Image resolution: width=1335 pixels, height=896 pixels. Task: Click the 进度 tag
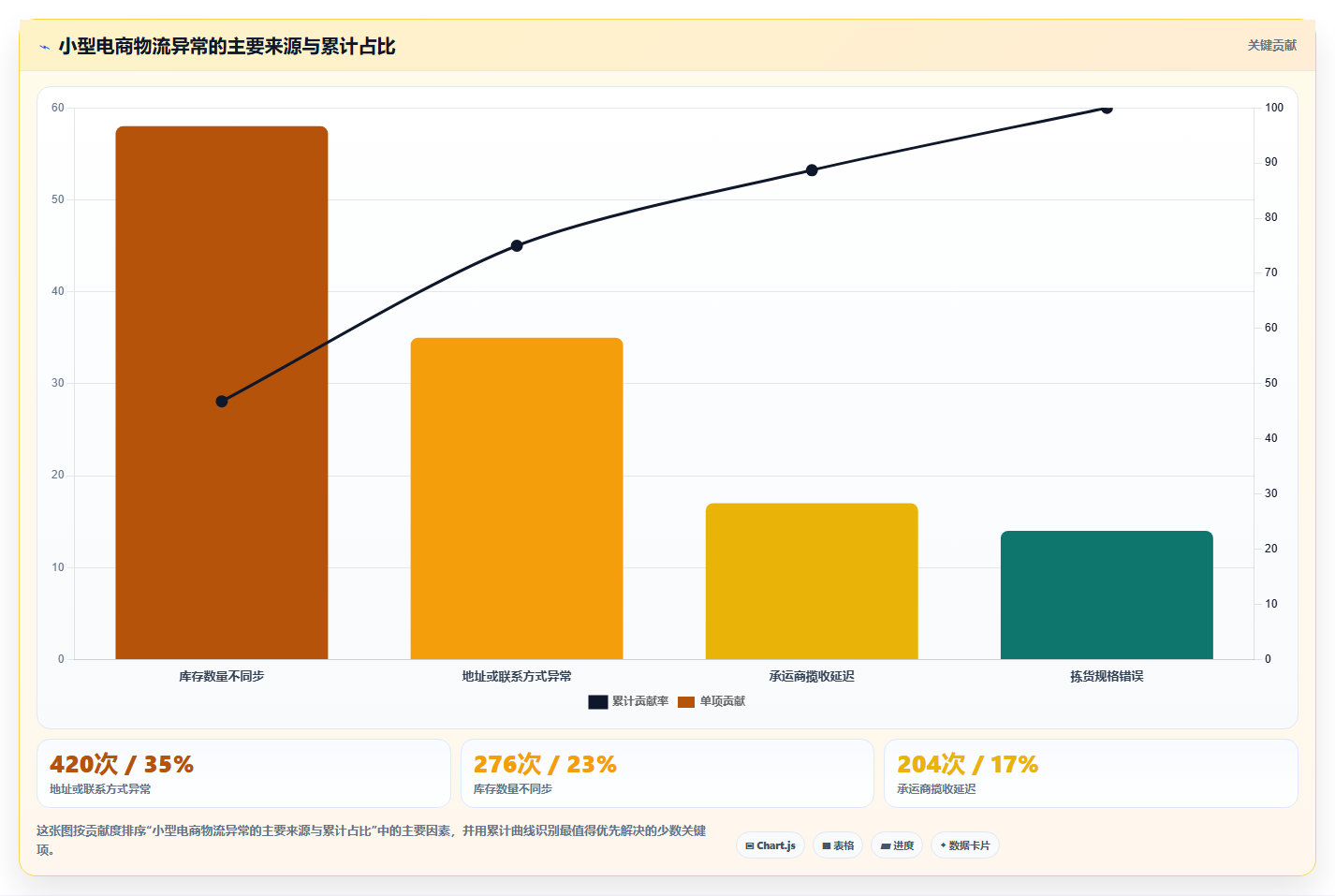(897, 845)
